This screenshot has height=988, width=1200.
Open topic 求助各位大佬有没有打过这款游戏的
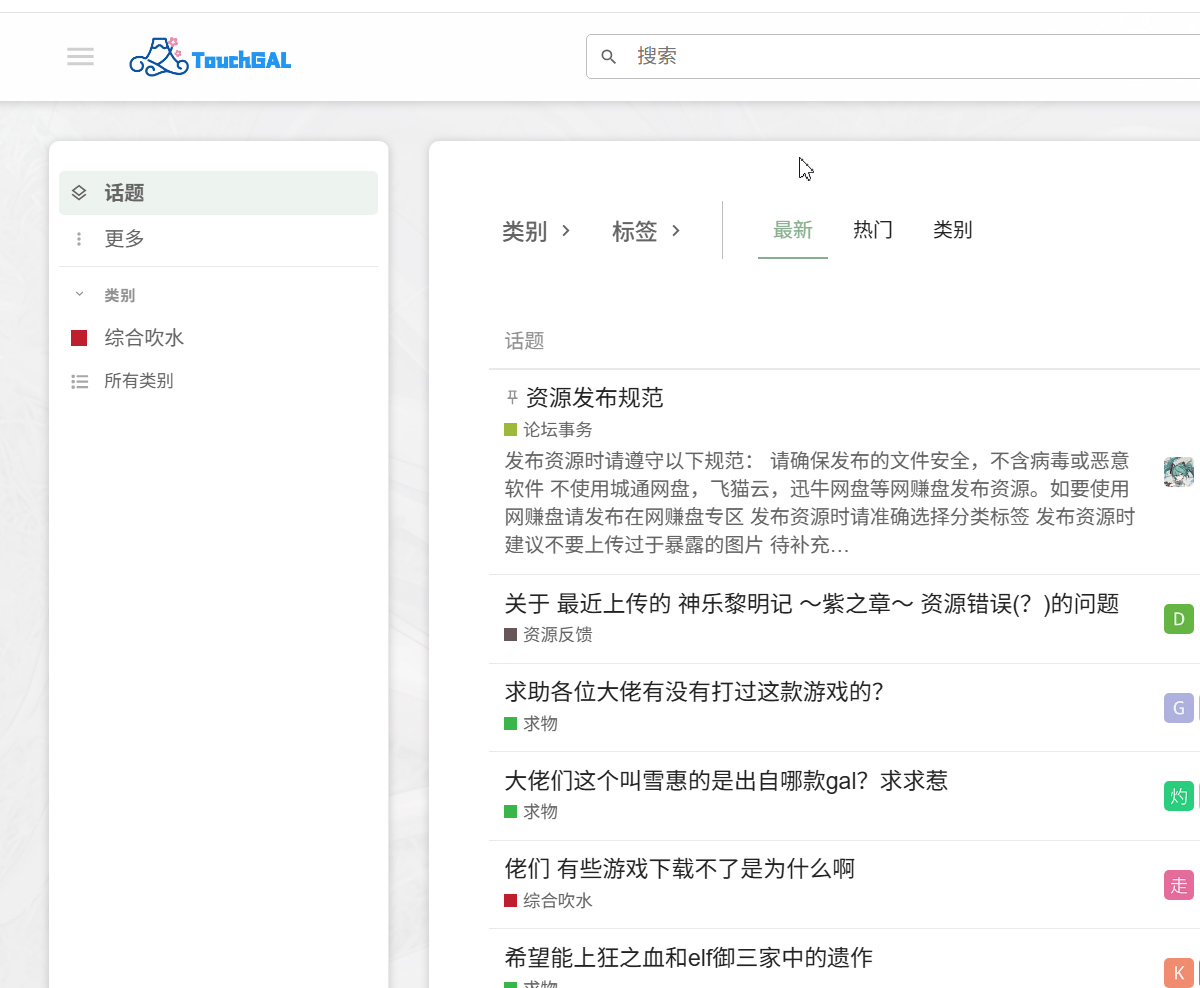693,692
